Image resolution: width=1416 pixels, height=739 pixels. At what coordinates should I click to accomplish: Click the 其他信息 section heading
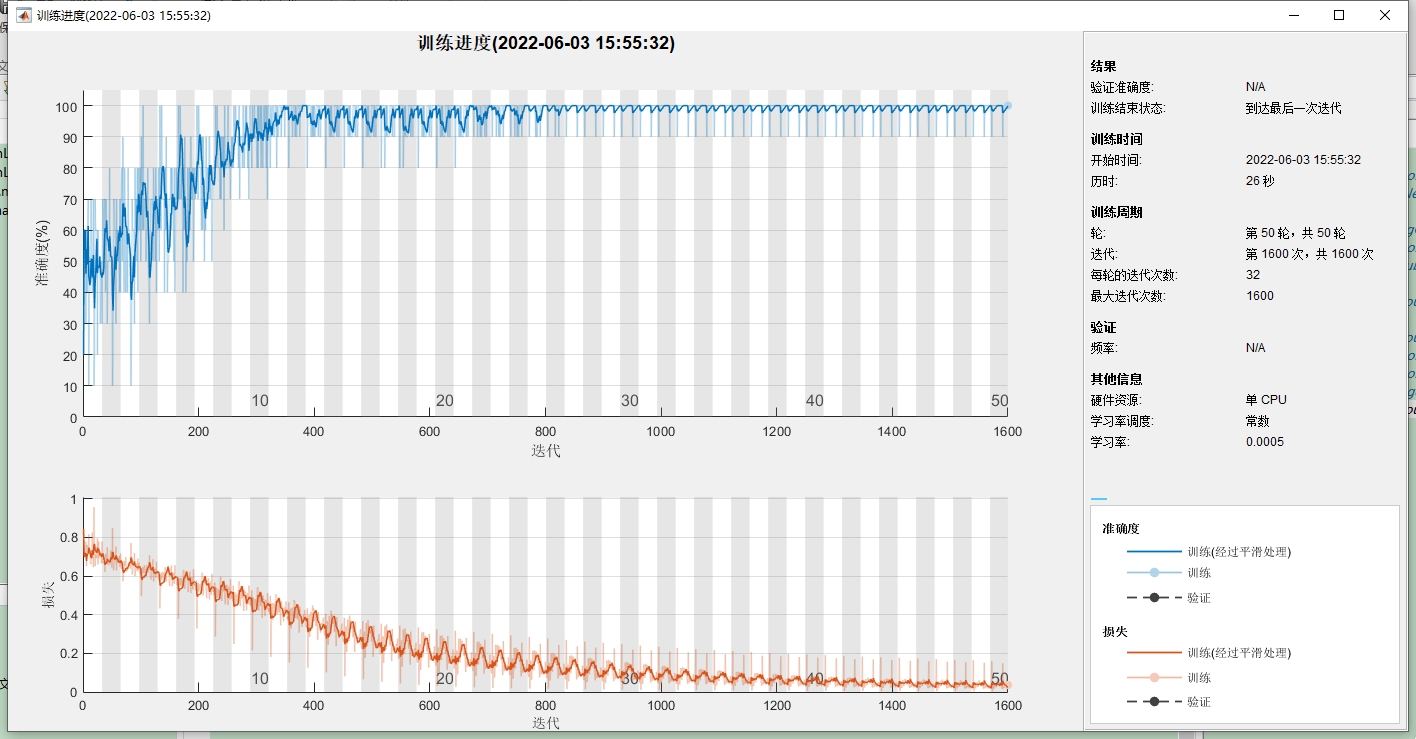coord(1116,379)
